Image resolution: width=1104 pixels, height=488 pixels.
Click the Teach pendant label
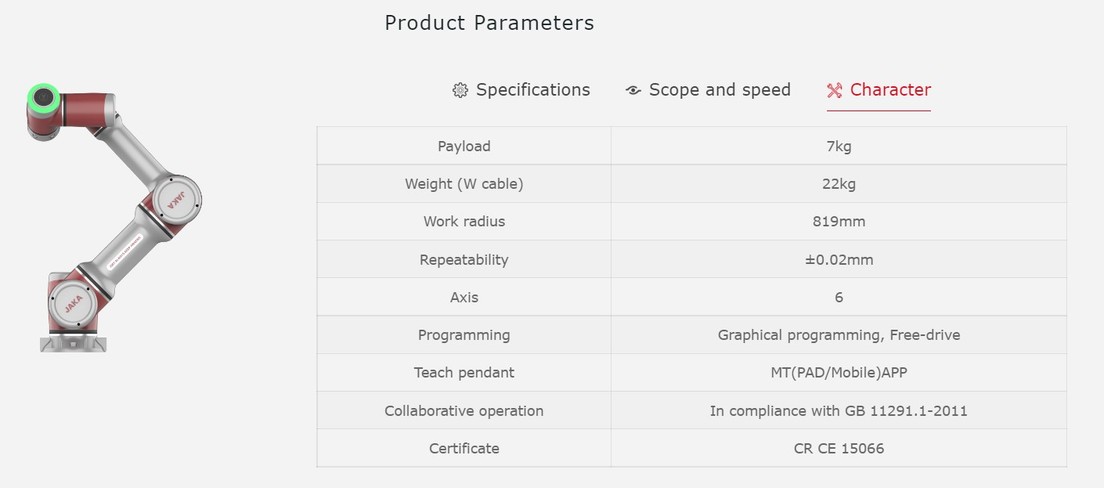pos(464,372)
